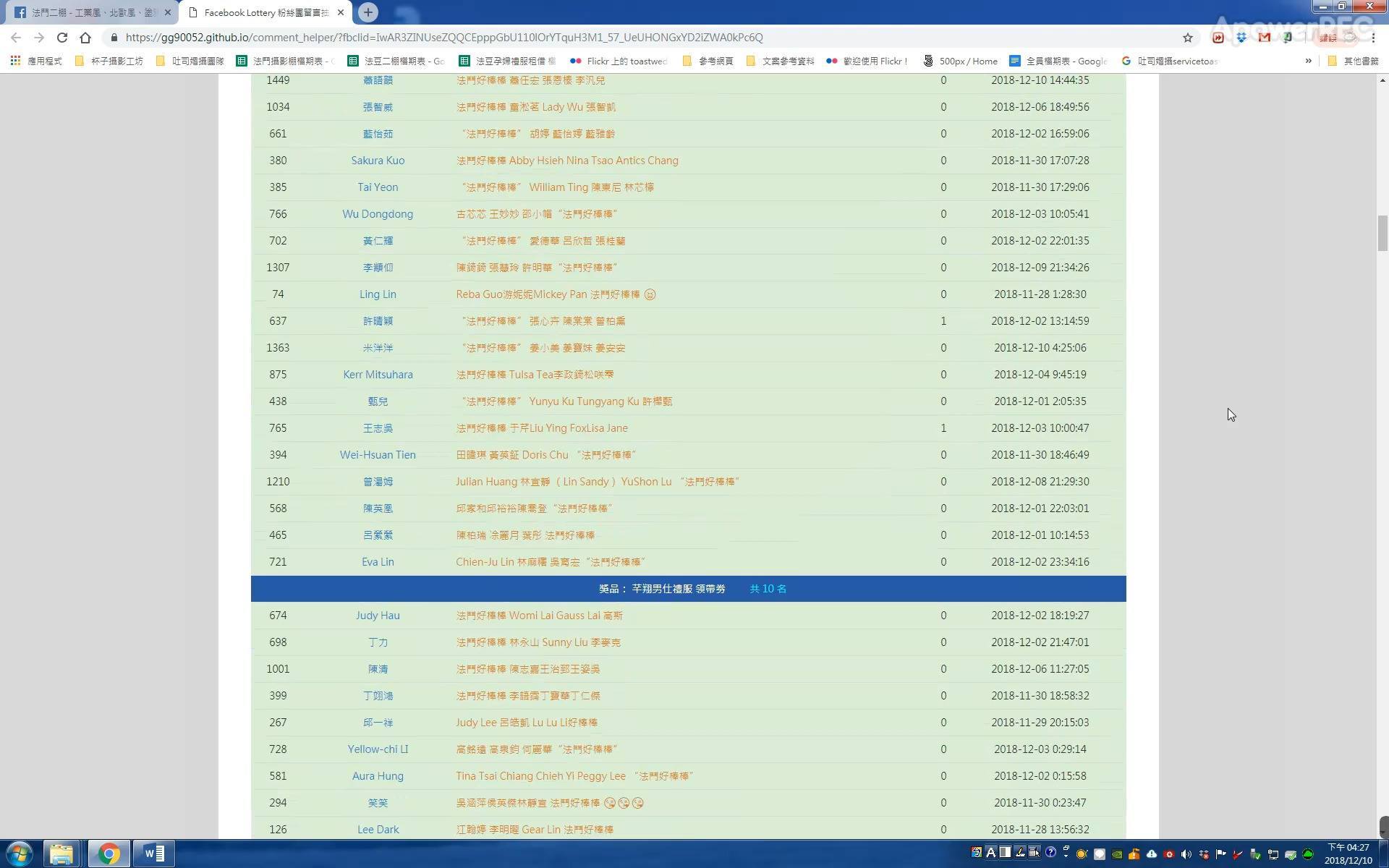
Task: Open Lee Dark's profile link
Action: click(378, 830)
